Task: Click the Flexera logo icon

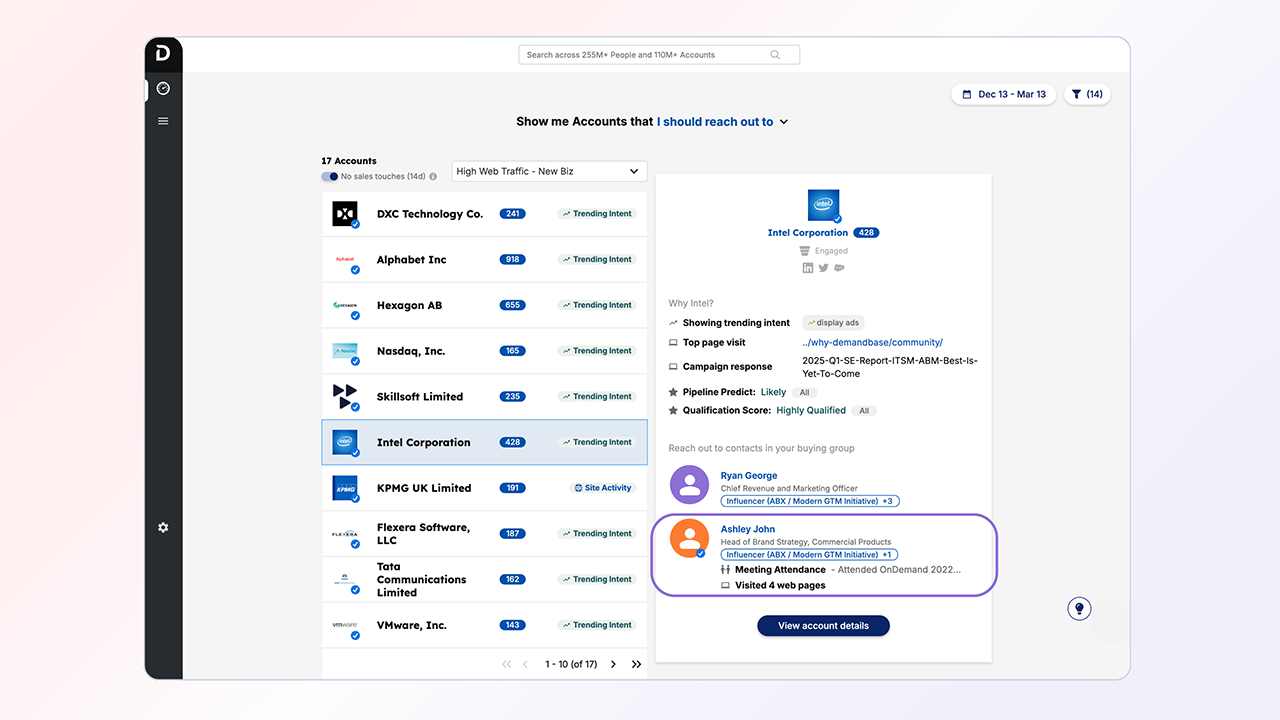Action: [345, 534]
